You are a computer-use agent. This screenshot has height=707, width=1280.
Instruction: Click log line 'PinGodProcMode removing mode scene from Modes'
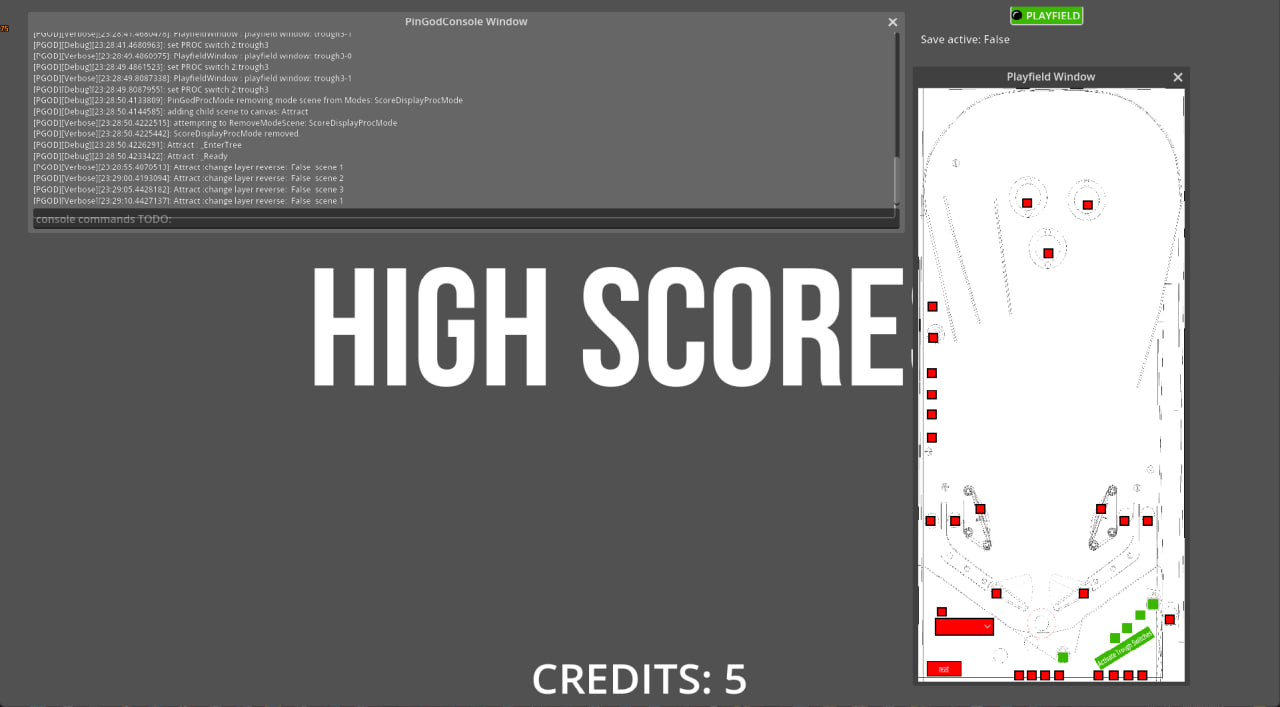248,101
